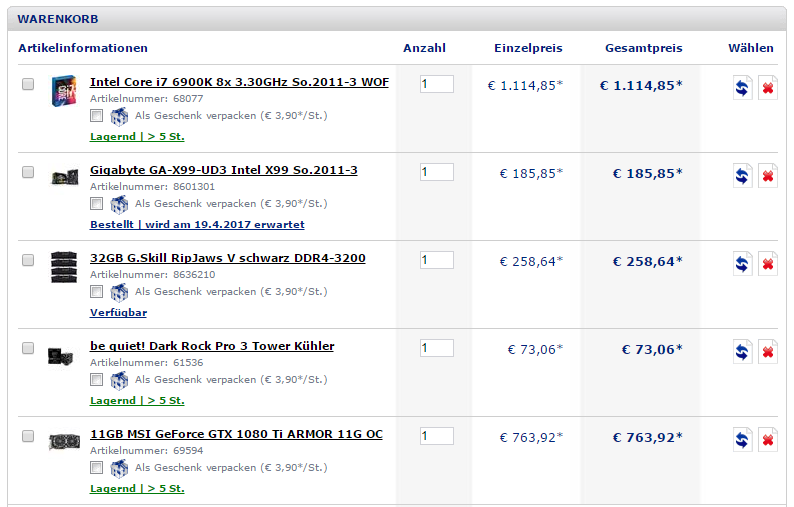Select the MSI GeForce GTX 1080 Ti row checkbox
This screenshot has width=794, height=507.
click(28, 436)
